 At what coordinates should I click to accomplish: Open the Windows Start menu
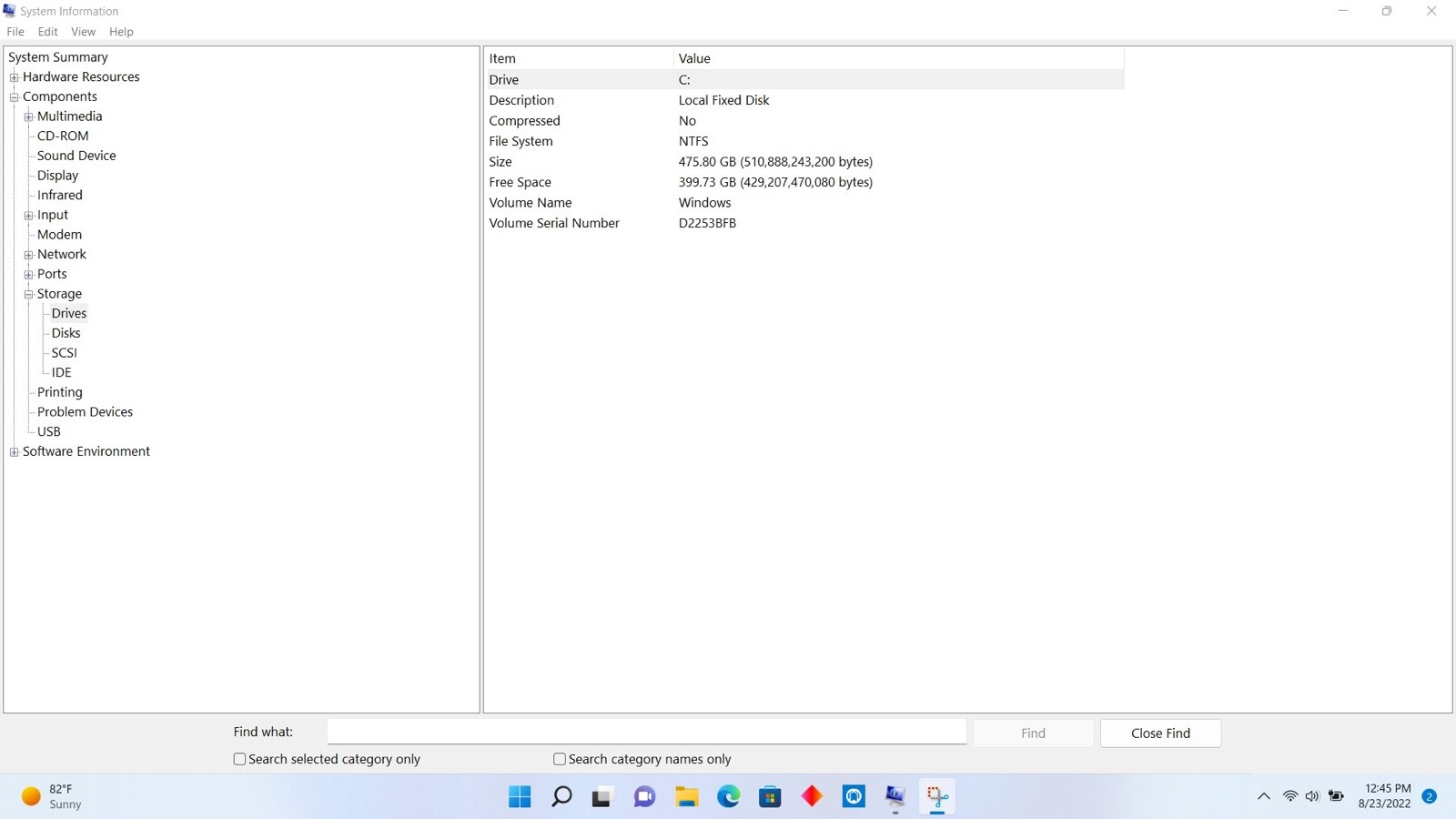pyautogui.click(x=520, y=797)
